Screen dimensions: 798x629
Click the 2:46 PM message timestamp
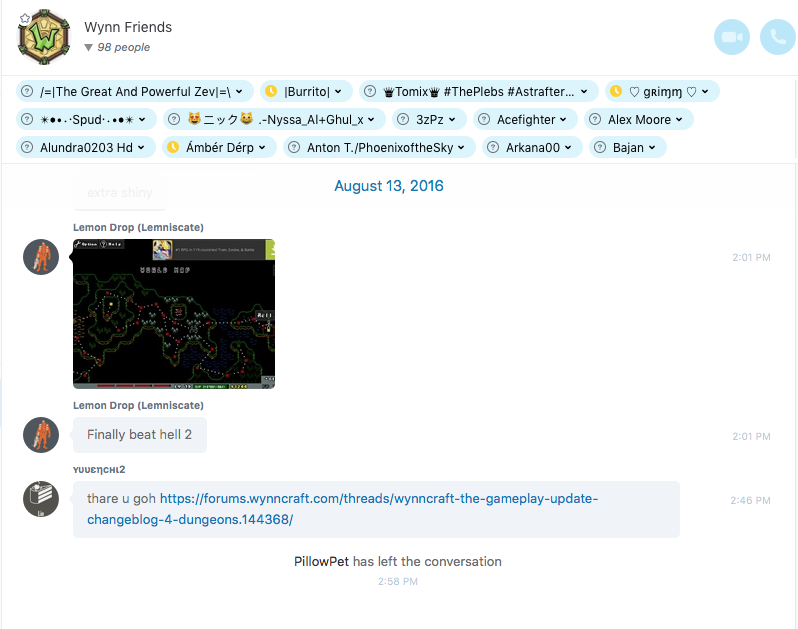pos(750,500)
